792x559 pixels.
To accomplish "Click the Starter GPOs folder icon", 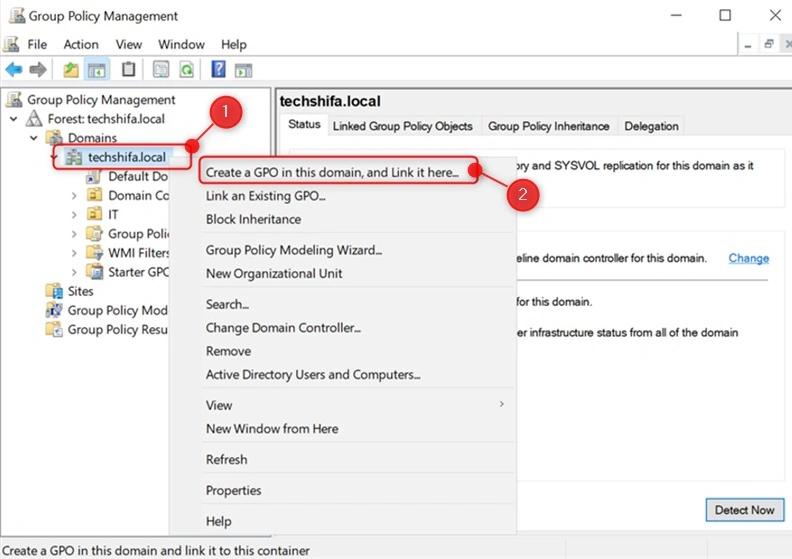I will [x=94, y=272].
